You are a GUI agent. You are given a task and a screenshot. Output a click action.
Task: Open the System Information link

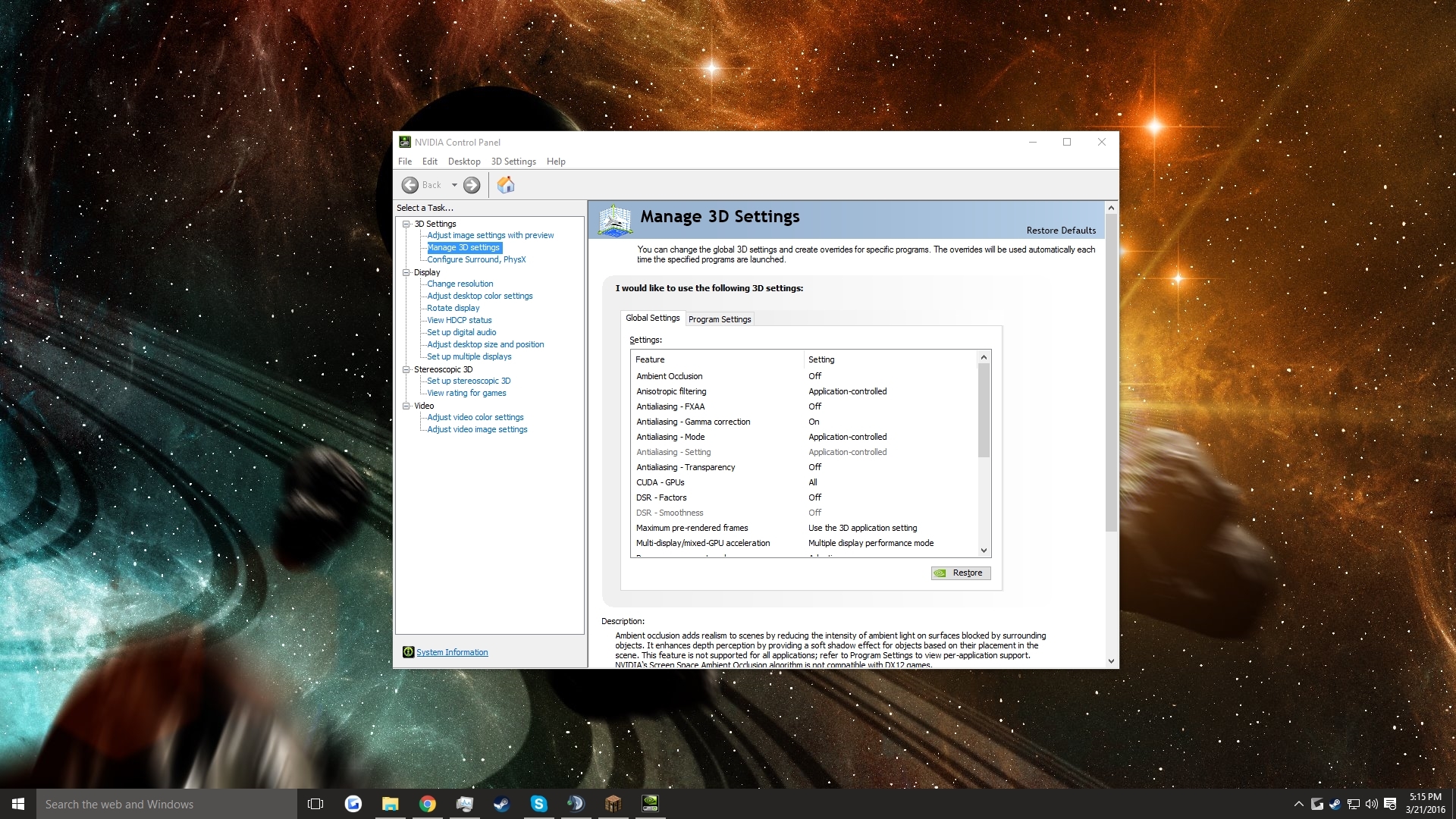tap(452, 652)
